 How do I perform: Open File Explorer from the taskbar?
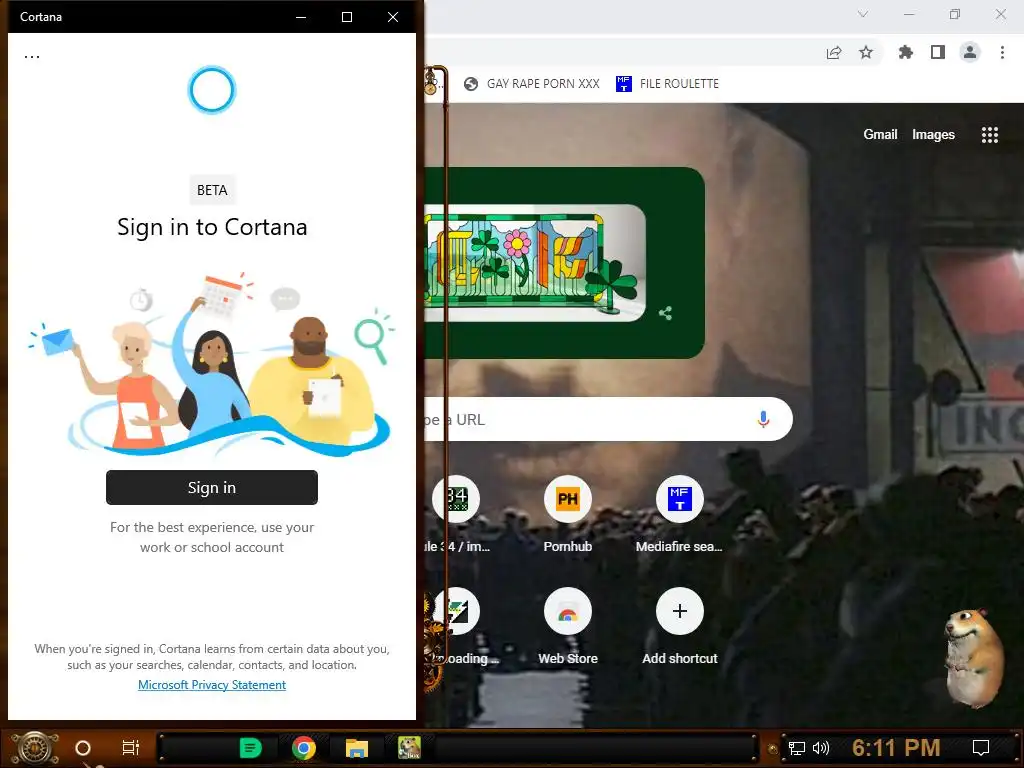pyautogui.click(x=357, y=748)
